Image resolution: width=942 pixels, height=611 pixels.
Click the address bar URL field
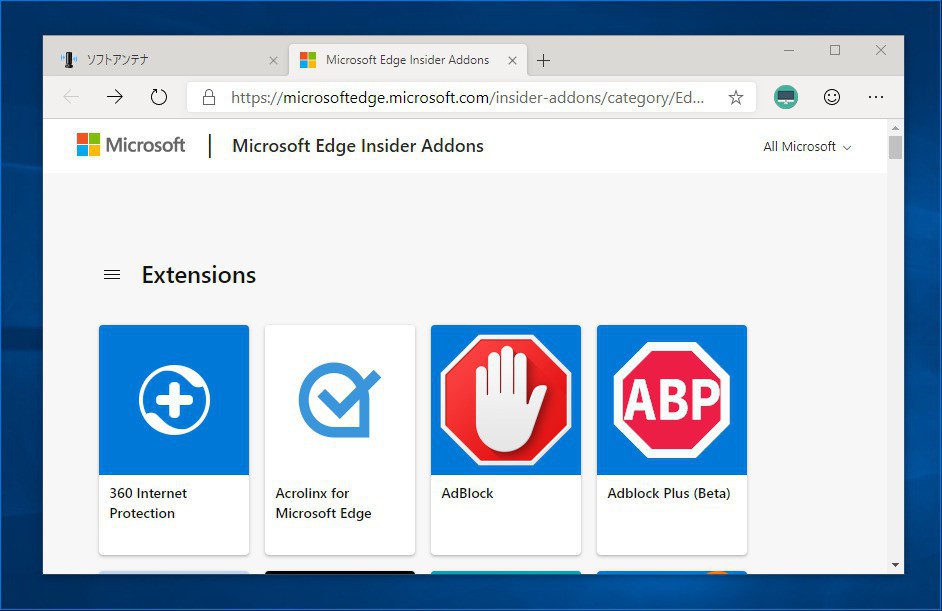tap(467, 97)
